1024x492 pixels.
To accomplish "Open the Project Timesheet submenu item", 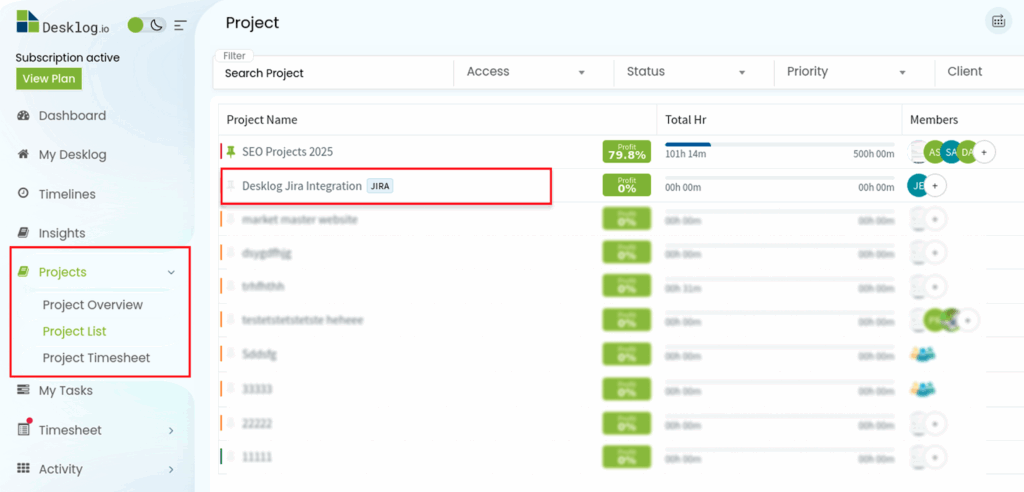I will [x=98, y=358].
